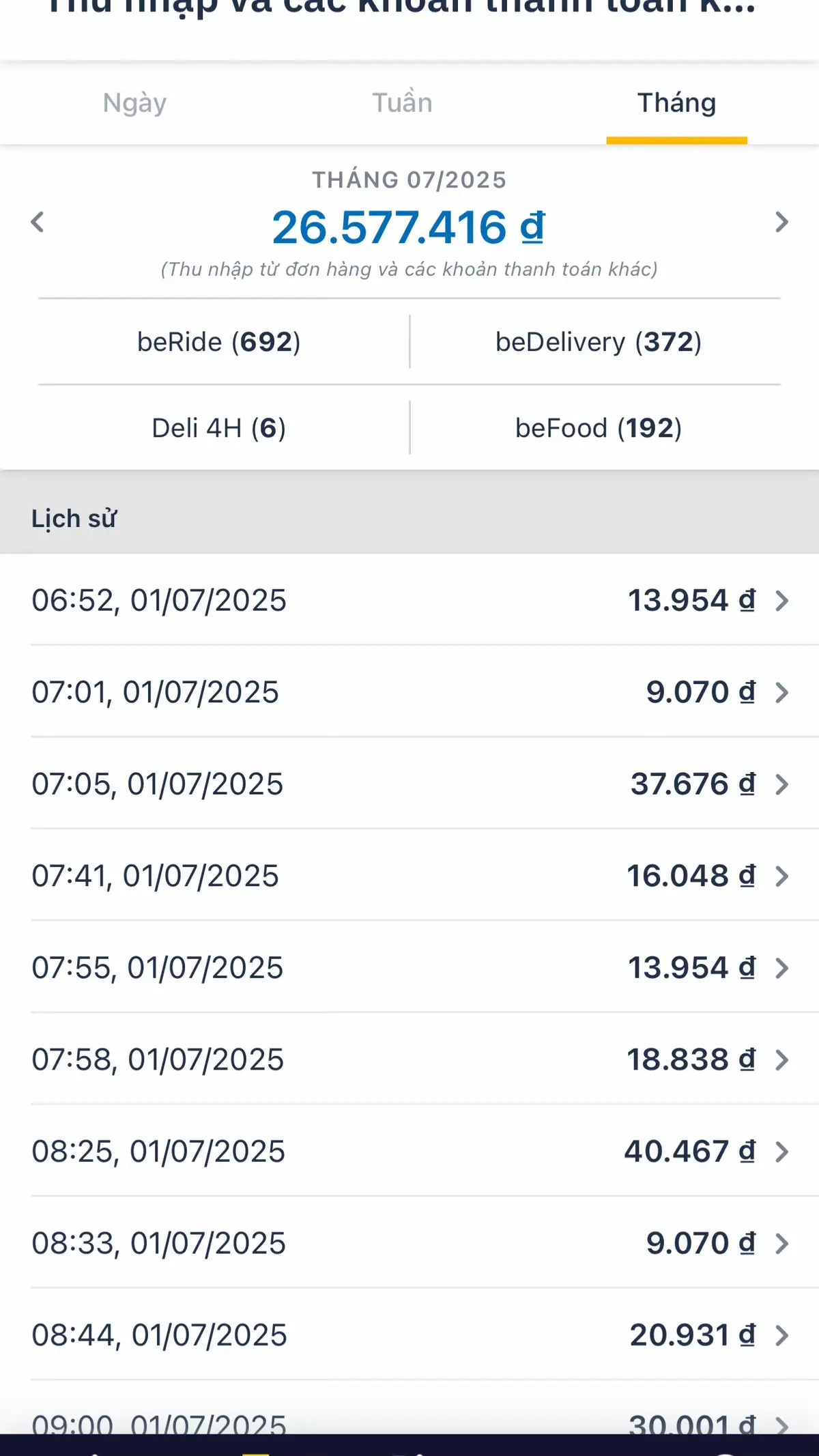Tap chevron next to 16.048 đ
The image size is (819, 1456).
click(782, 876)
